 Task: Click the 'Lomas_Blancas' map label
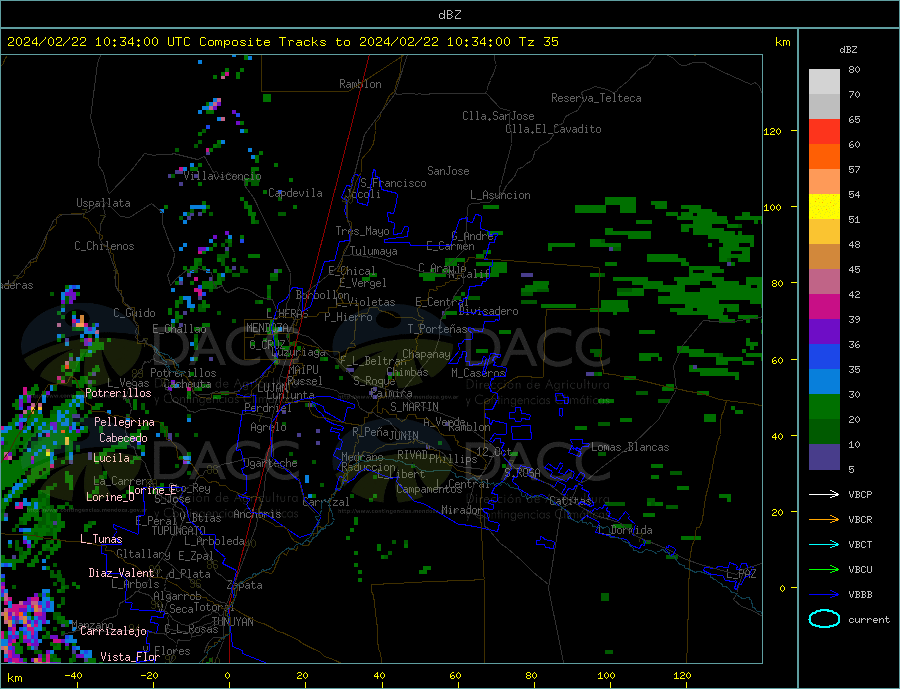(630, 447)
